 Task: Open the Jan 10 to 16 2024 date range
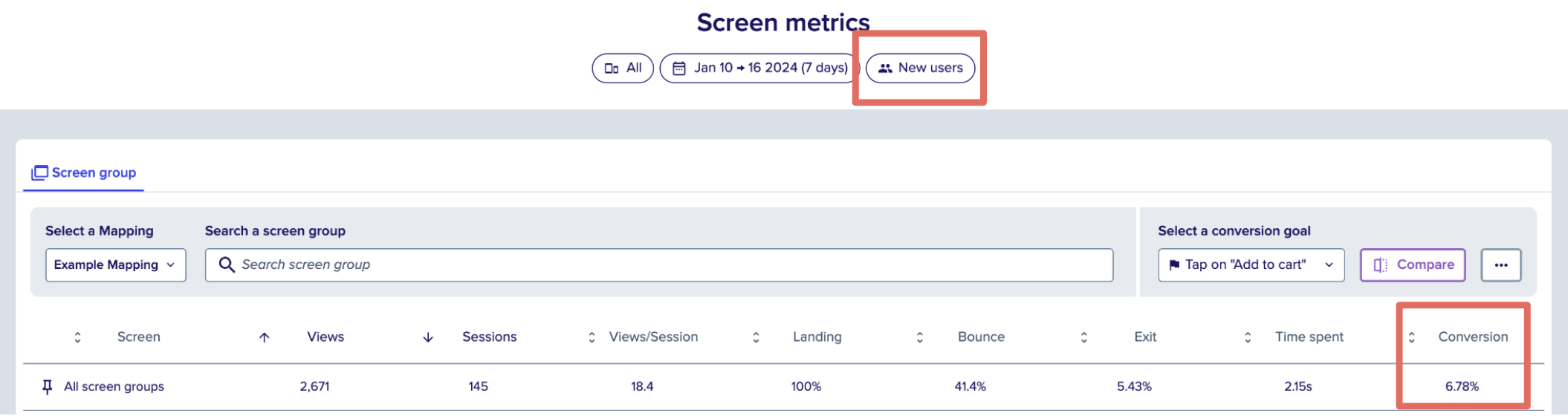click(759, 68)
